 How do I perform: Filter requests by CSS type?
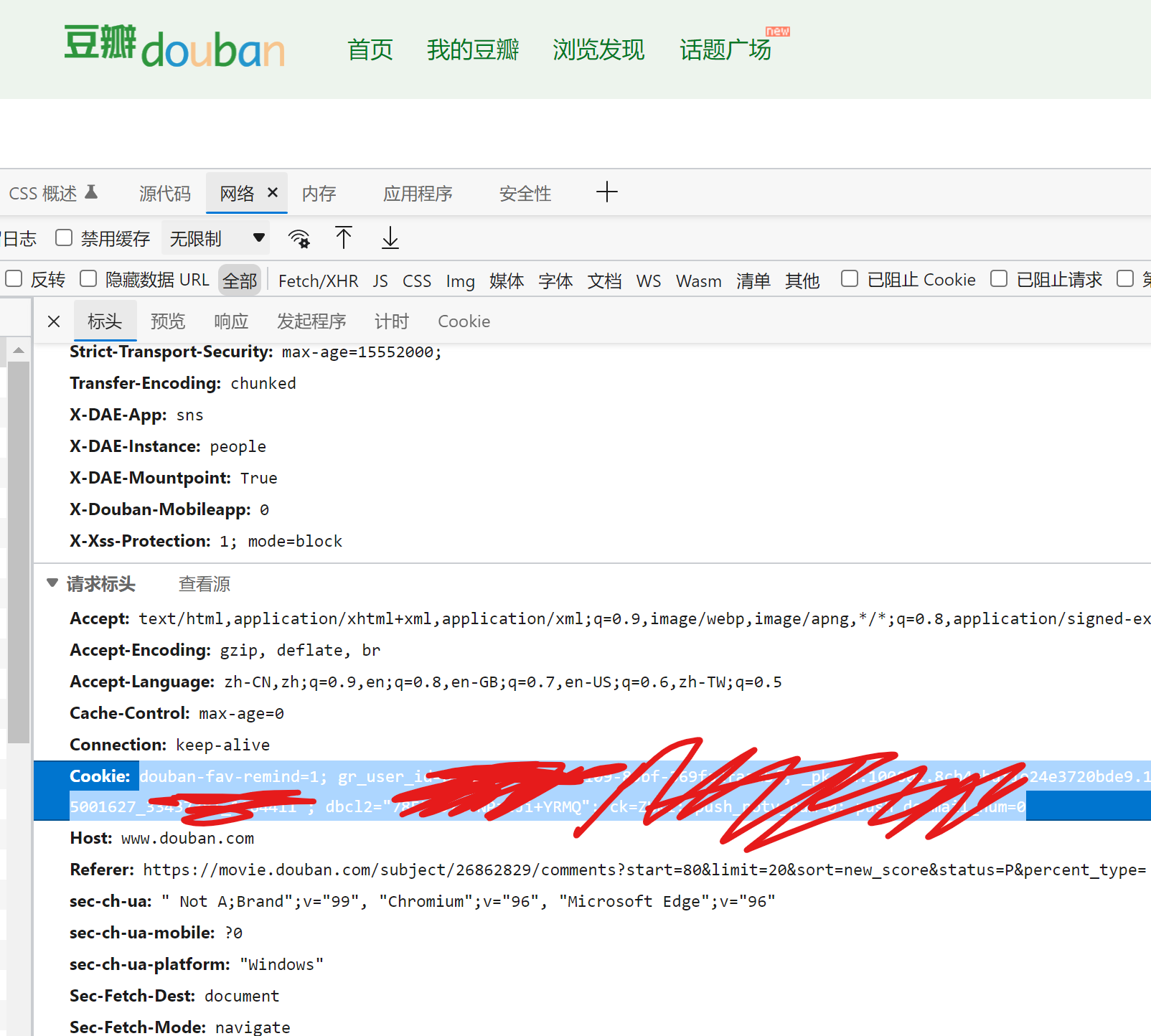click(x=417, y=281)
